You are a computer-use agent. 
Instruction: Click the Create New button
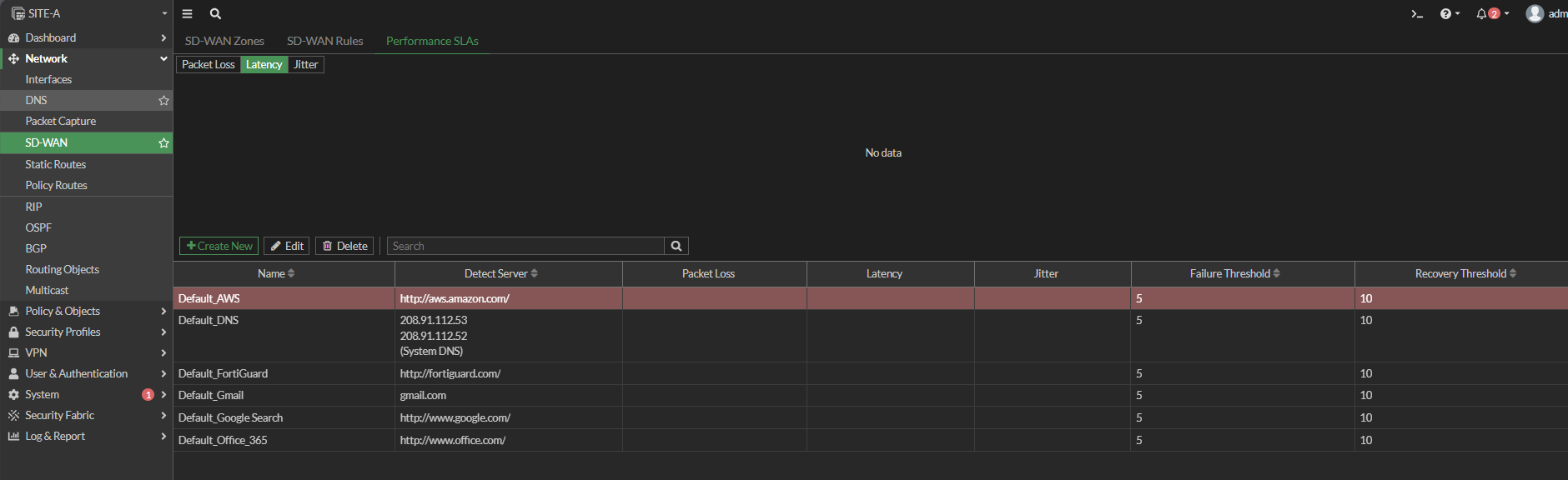pos(219,246)
